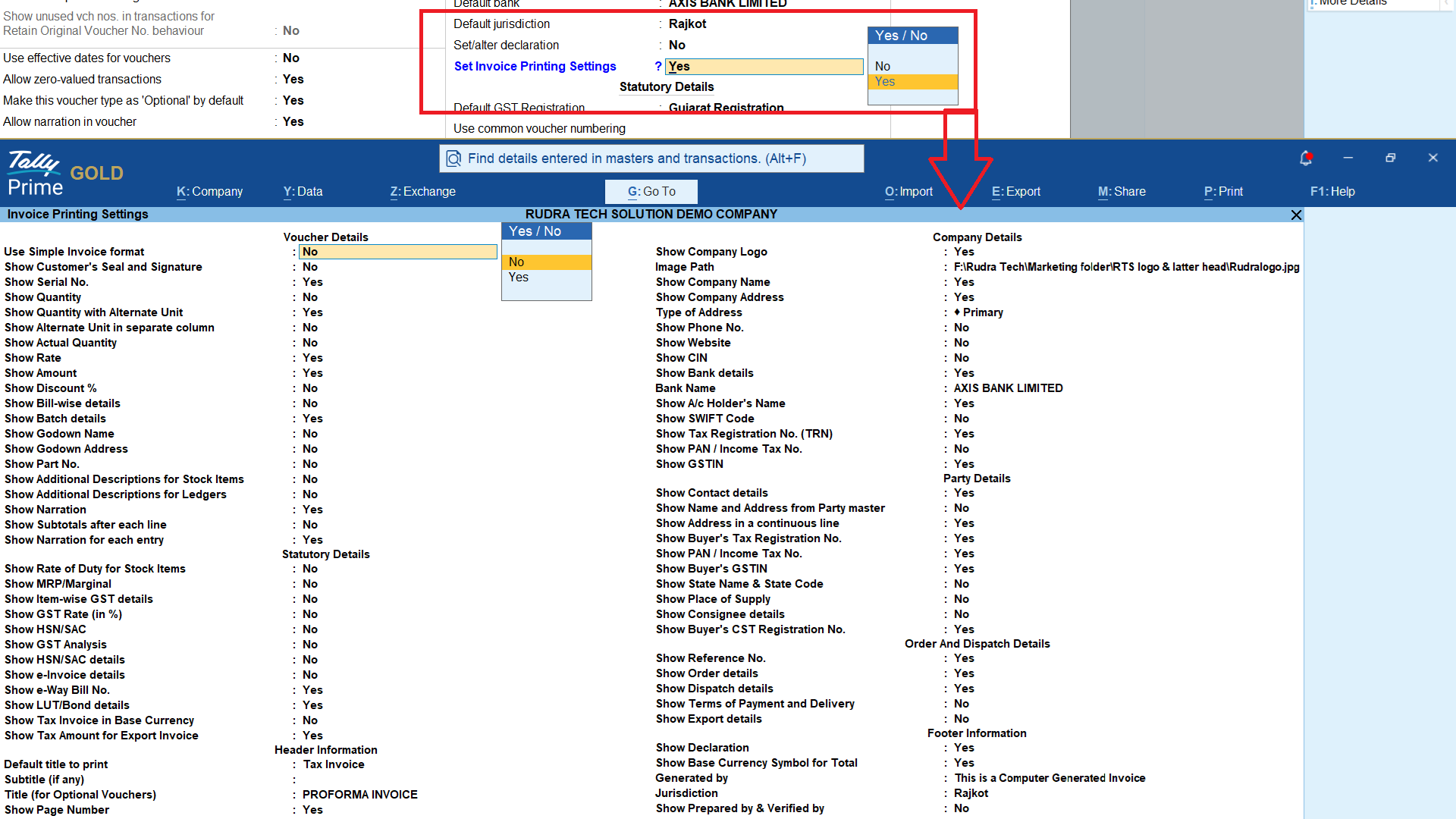The image size is (1456, 819).
Task: Open the F1: Help menu
Action: coord(1332,192)
